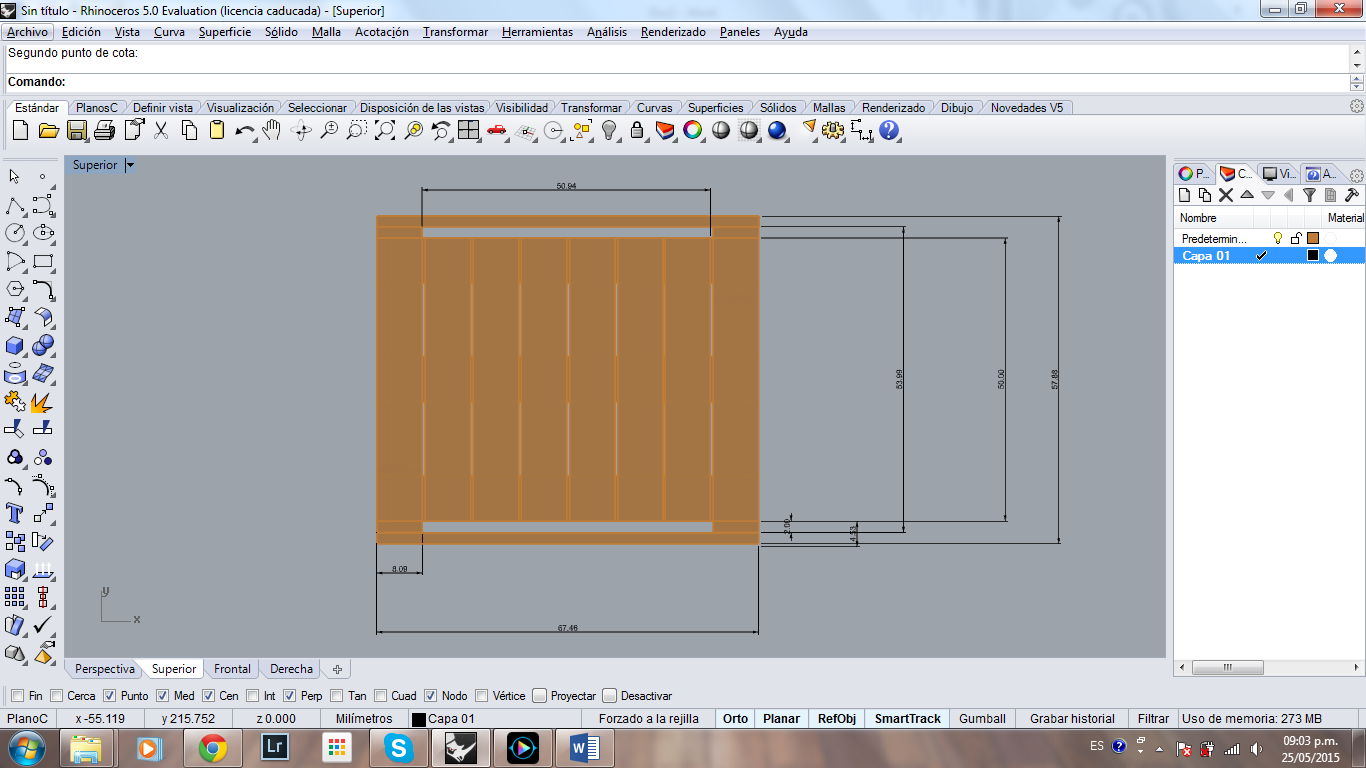Open Google Chrome from the taskbar

(x=212, y=747)
